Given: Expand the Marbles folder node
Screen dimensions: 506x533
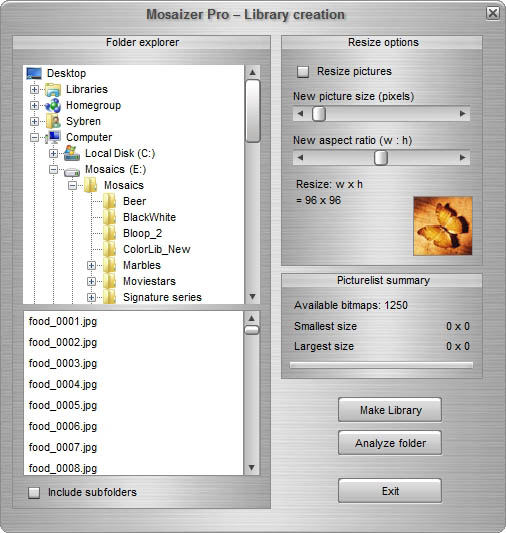Looking at the screenshot, I should point(91,265).
